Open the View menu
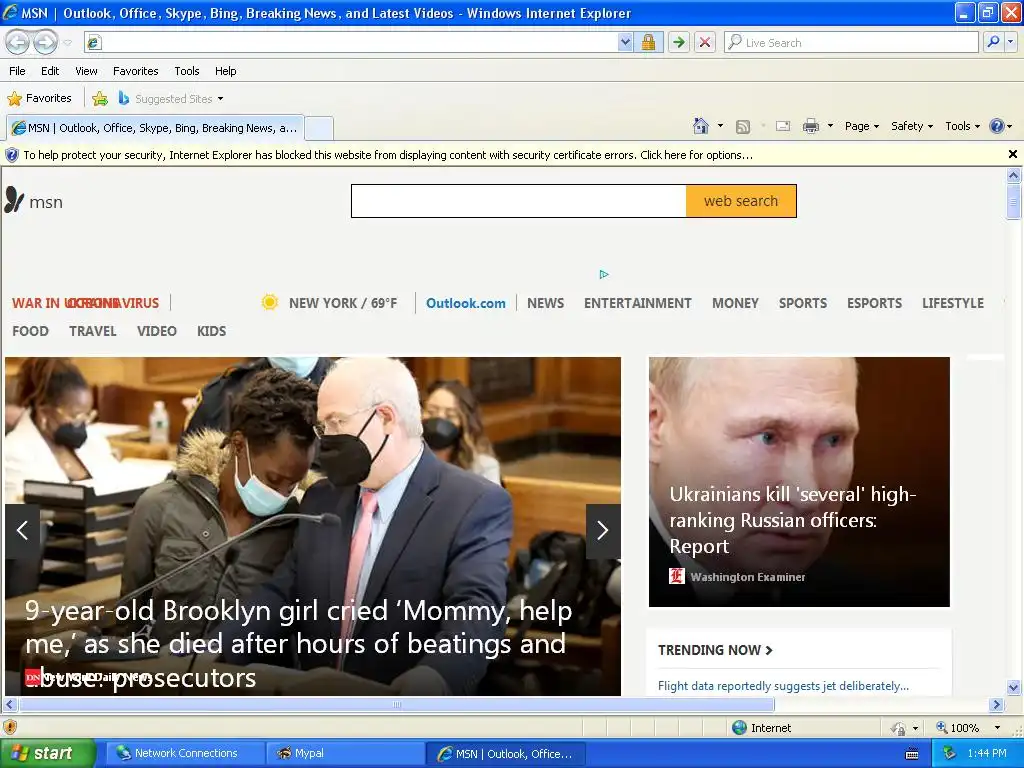Image resolution: width=1024 pixels, height=768 pixels. [x=86, y=71]
